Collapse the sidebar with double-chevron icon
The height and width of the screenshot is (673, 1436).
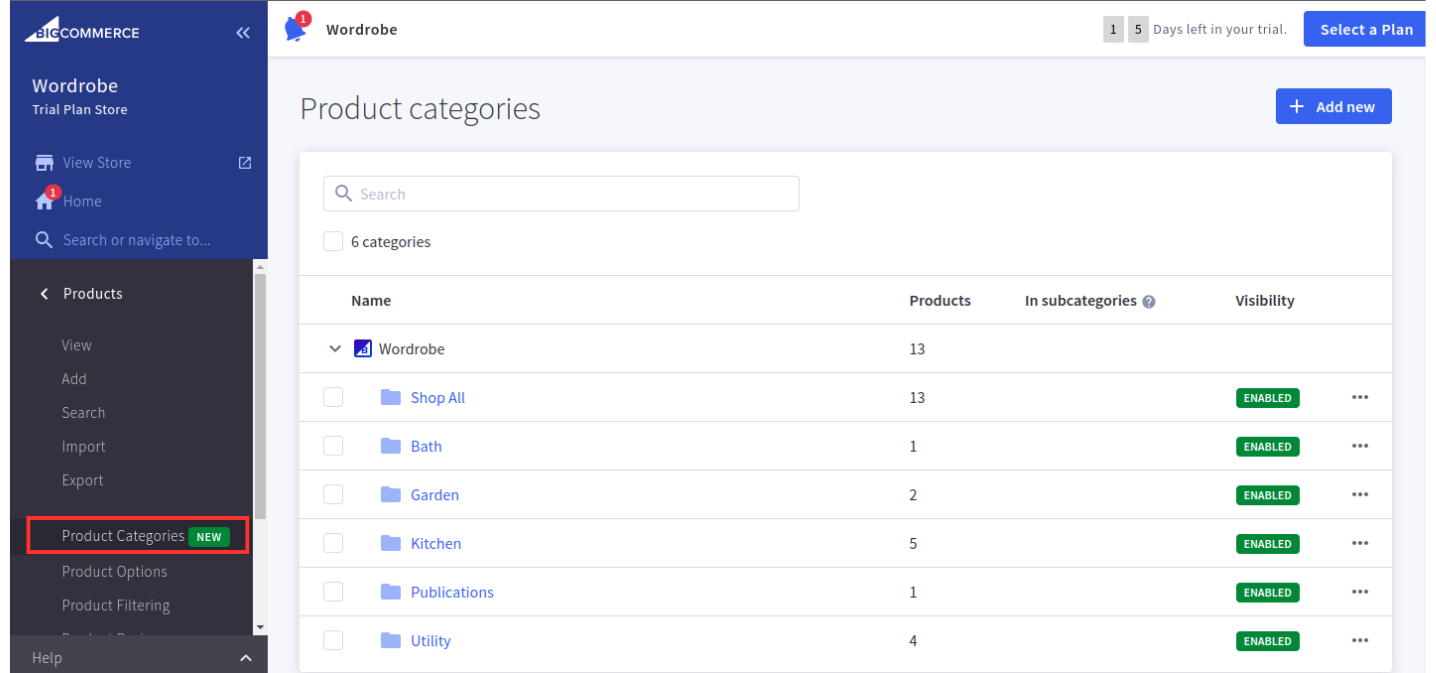243,33
